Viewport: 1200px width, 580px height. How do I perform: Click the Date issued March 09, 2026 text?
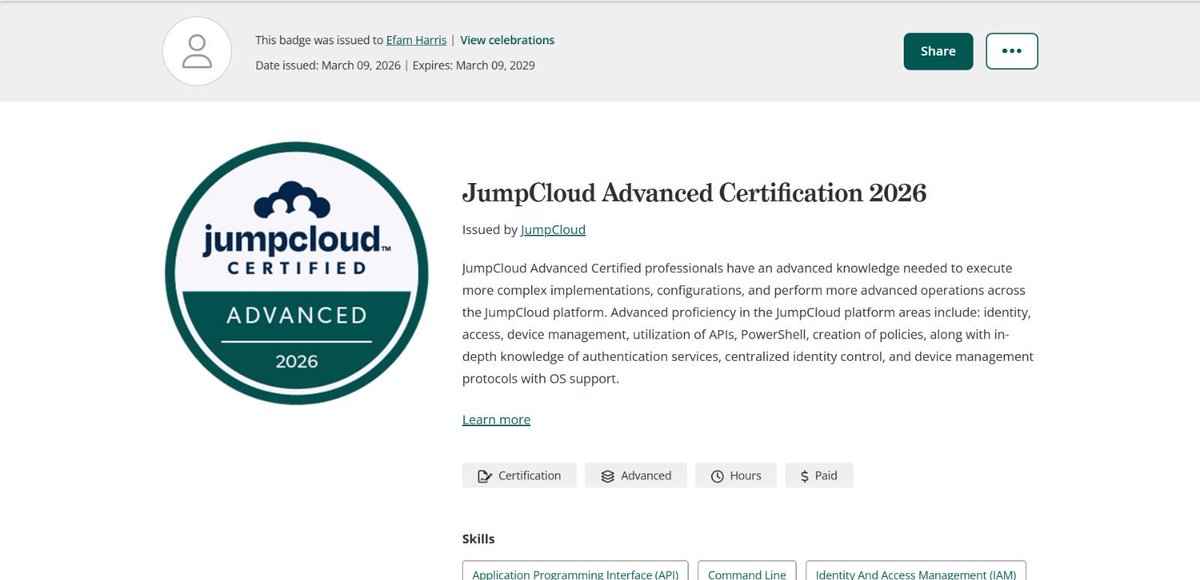click(x=327, y=65)
